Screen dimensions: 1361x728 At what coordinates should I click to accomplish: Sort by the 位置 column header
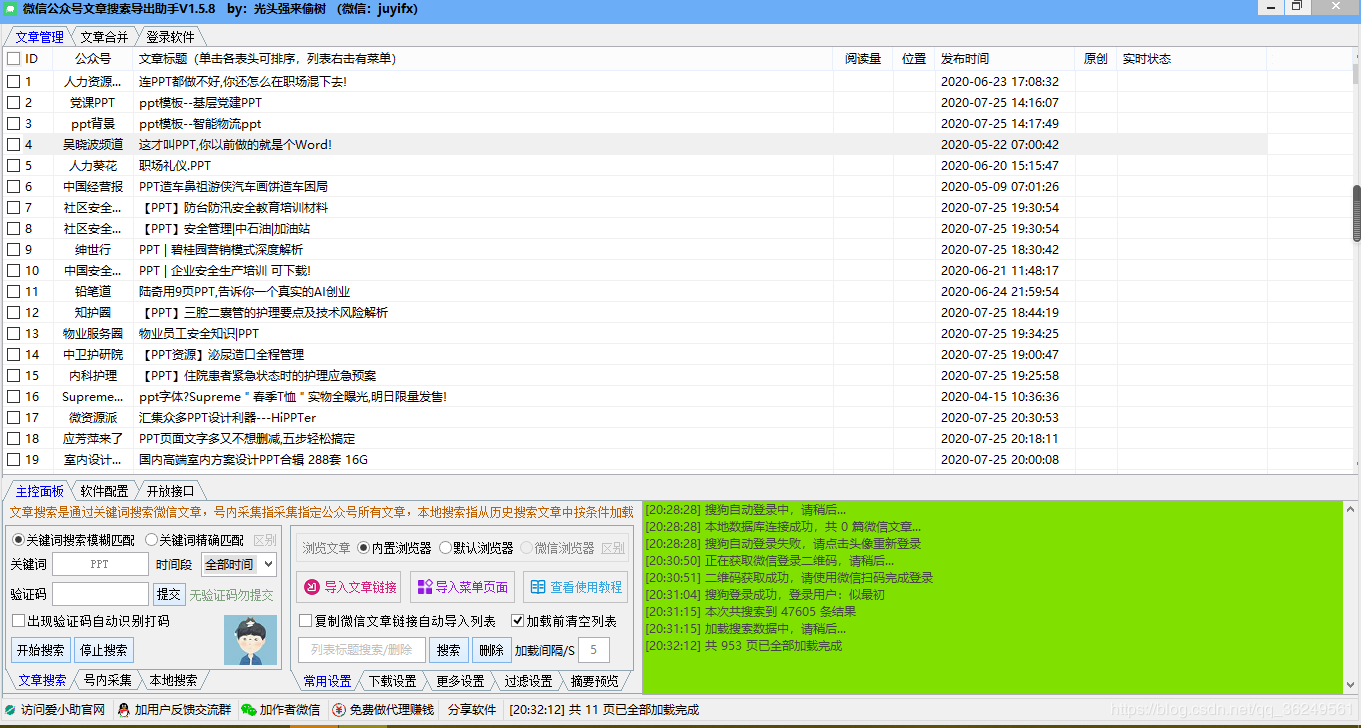click(914, 59)
